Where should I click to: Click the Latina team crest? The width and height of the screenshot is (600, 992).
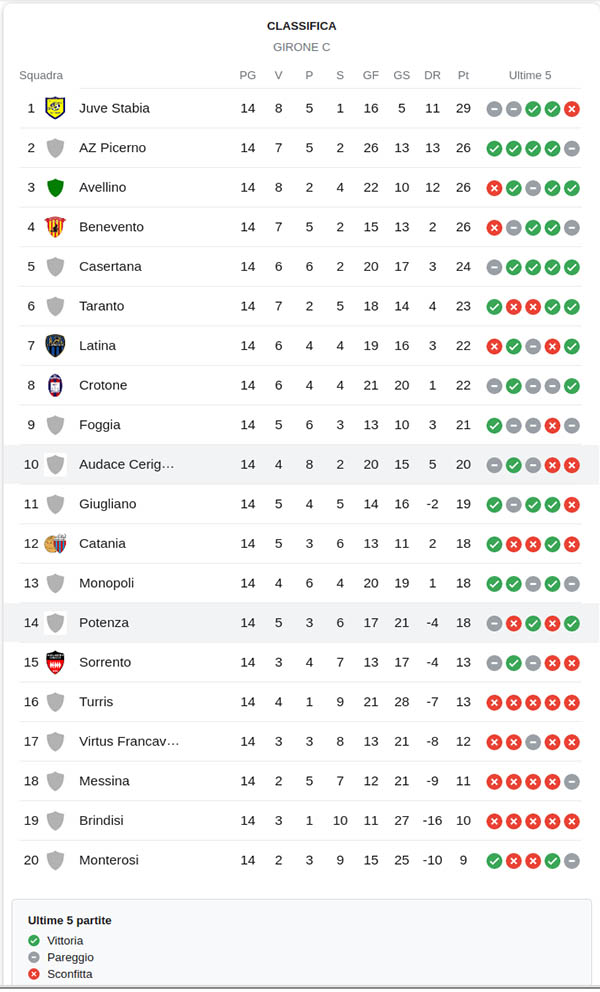55,346
